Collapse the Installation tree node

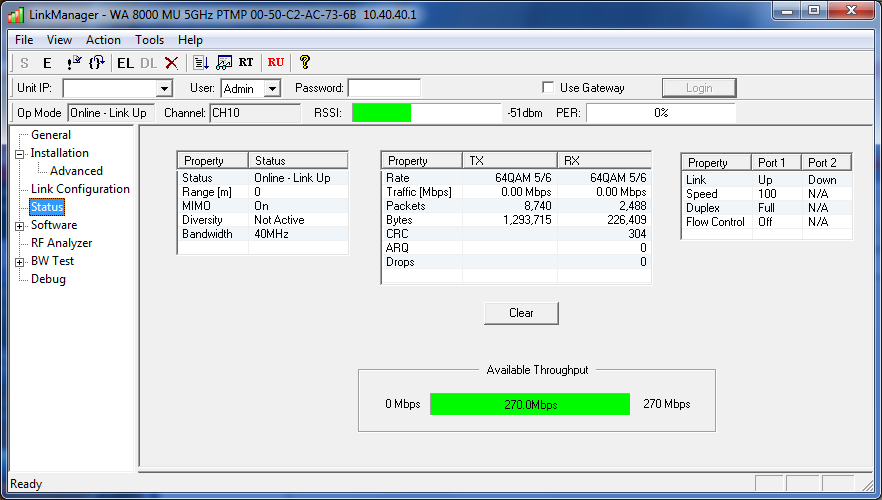pyautogui.click(x=20, y=154)
